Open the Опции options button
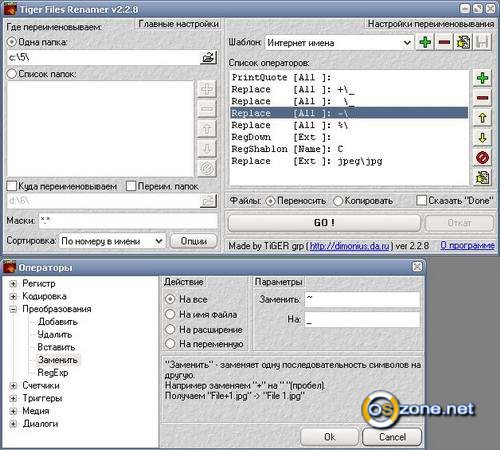Image resolution: width=500 pixels, height=450 pixels. 194,241
